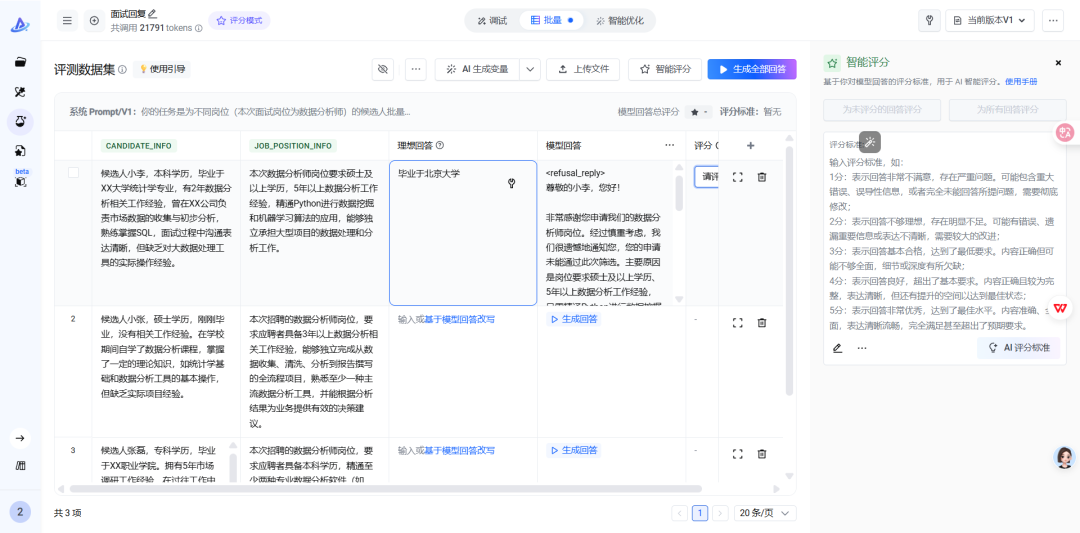Open the tools icon in left sidebar
This screenshot has height=533, width=1080.
pyautogui.click(x=20, y=92)
